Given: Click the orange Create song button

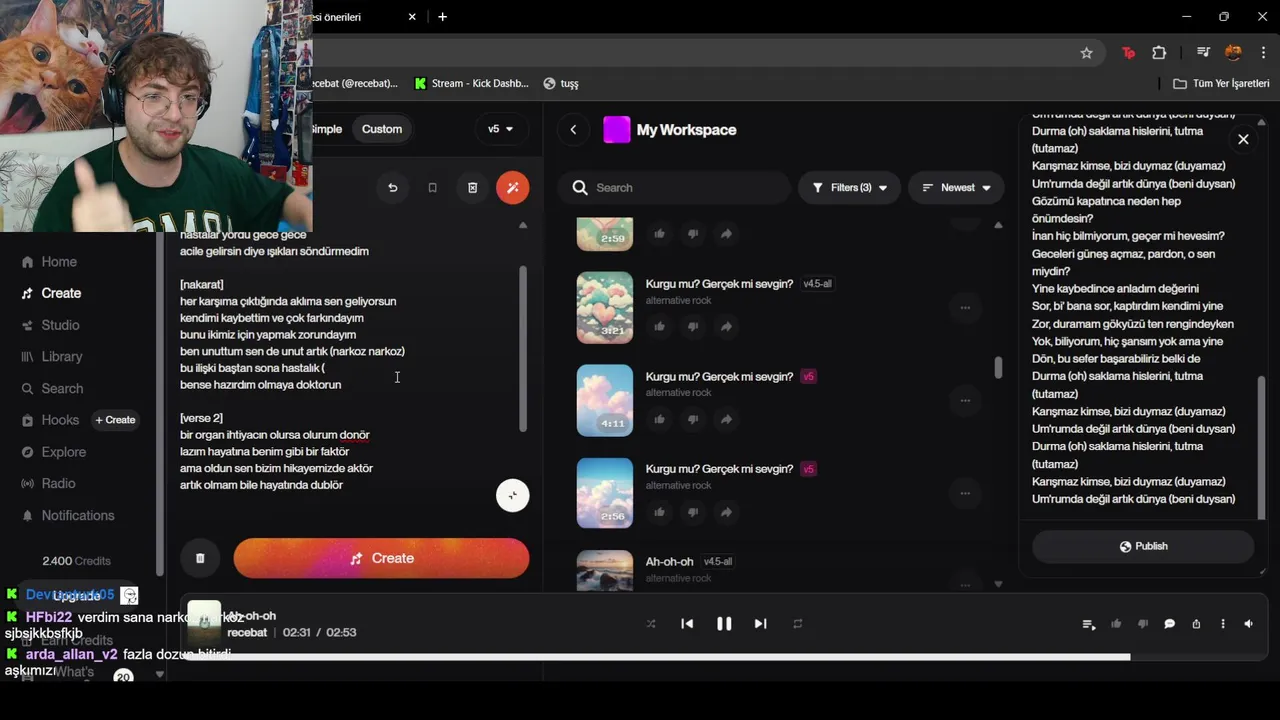Looking at the screenshot, I should 381,558.
